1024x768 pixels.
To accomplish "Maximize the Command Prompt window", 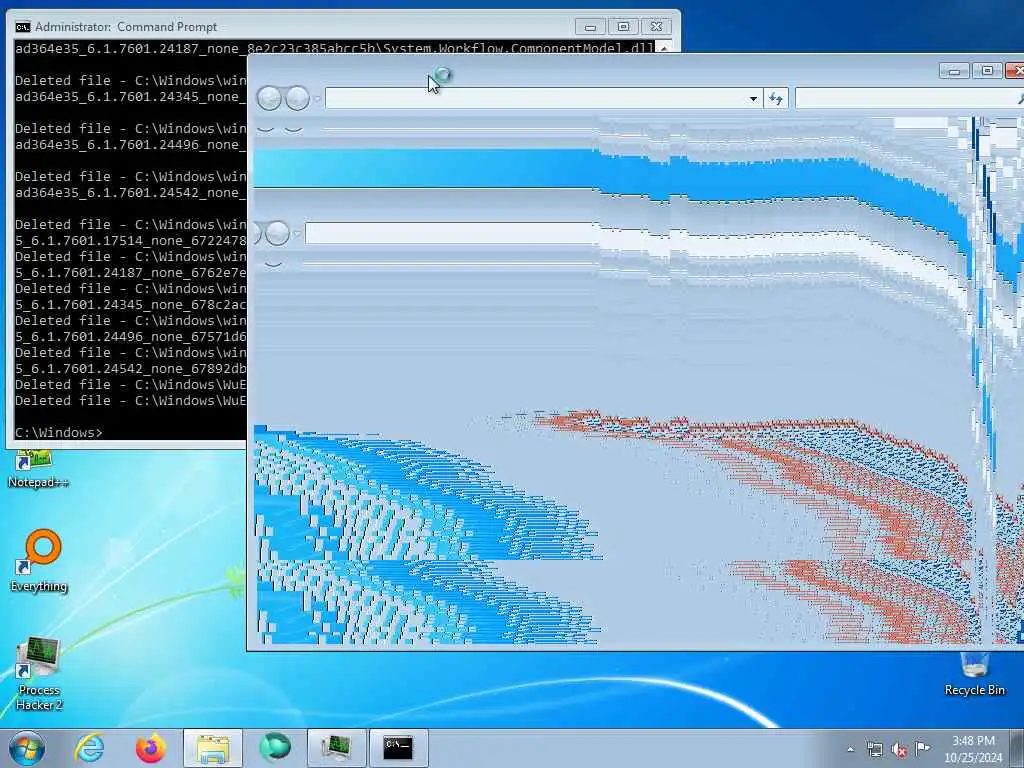I will tap(624, 27).
